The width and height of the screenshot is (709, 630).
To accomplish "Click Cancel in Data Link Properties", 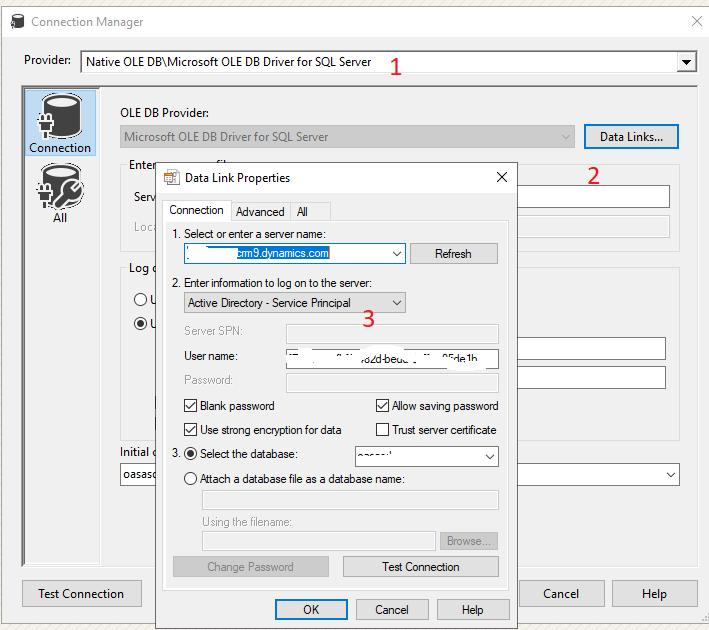I will coord(392,610).
